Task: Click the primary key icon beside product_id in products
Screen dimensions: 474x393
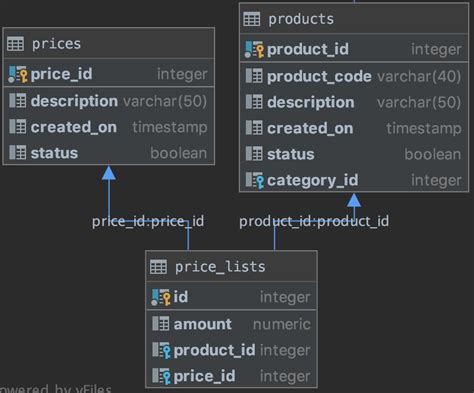Action: (254, 49)
